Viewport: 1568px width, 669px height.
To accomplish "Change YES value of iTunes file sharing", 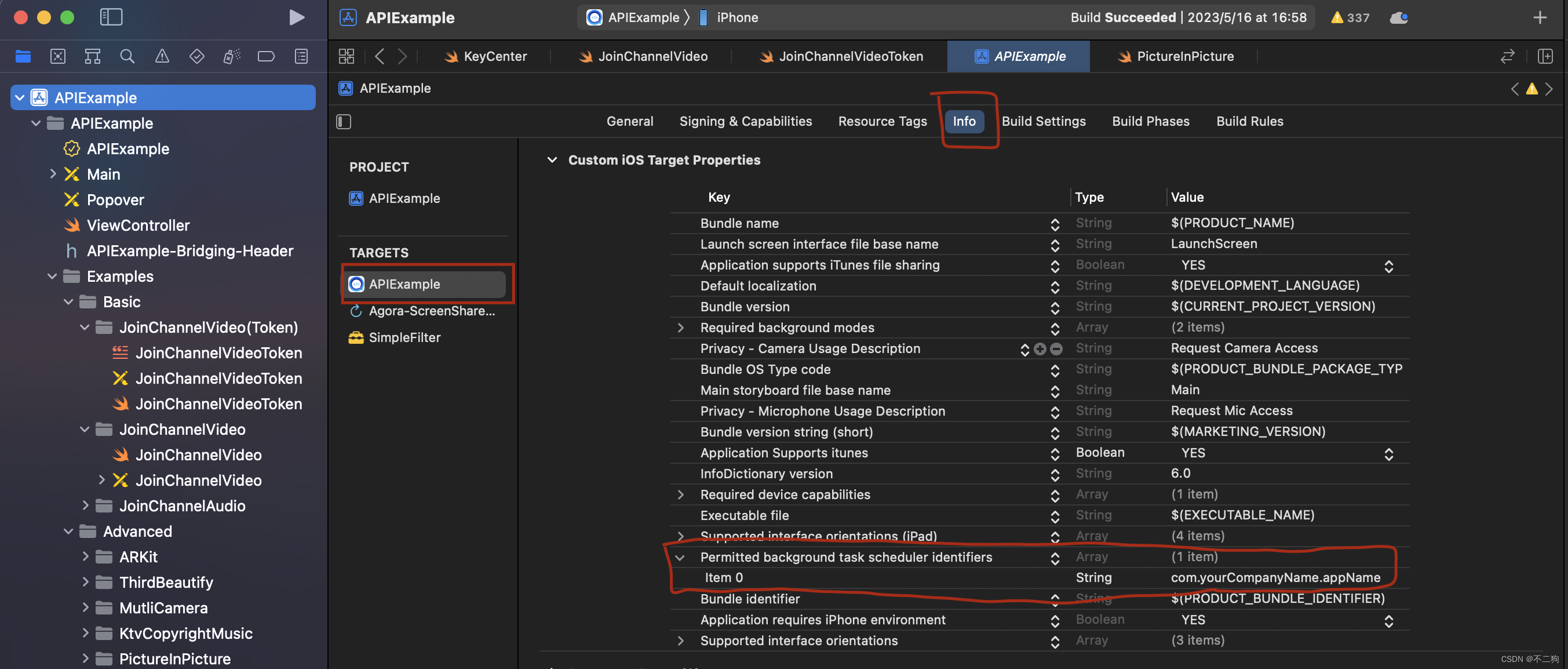I will pyautogui.click(x=1281, y=266).
